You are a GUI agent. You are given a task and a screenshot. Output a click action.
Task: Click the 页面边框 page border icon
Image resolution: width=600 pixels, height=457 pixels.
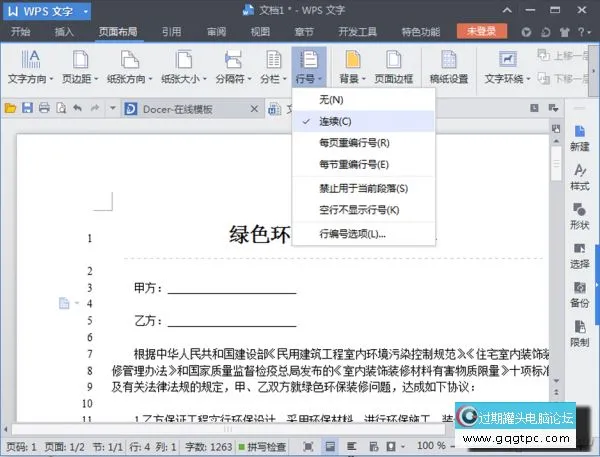[x=393, y=60]
